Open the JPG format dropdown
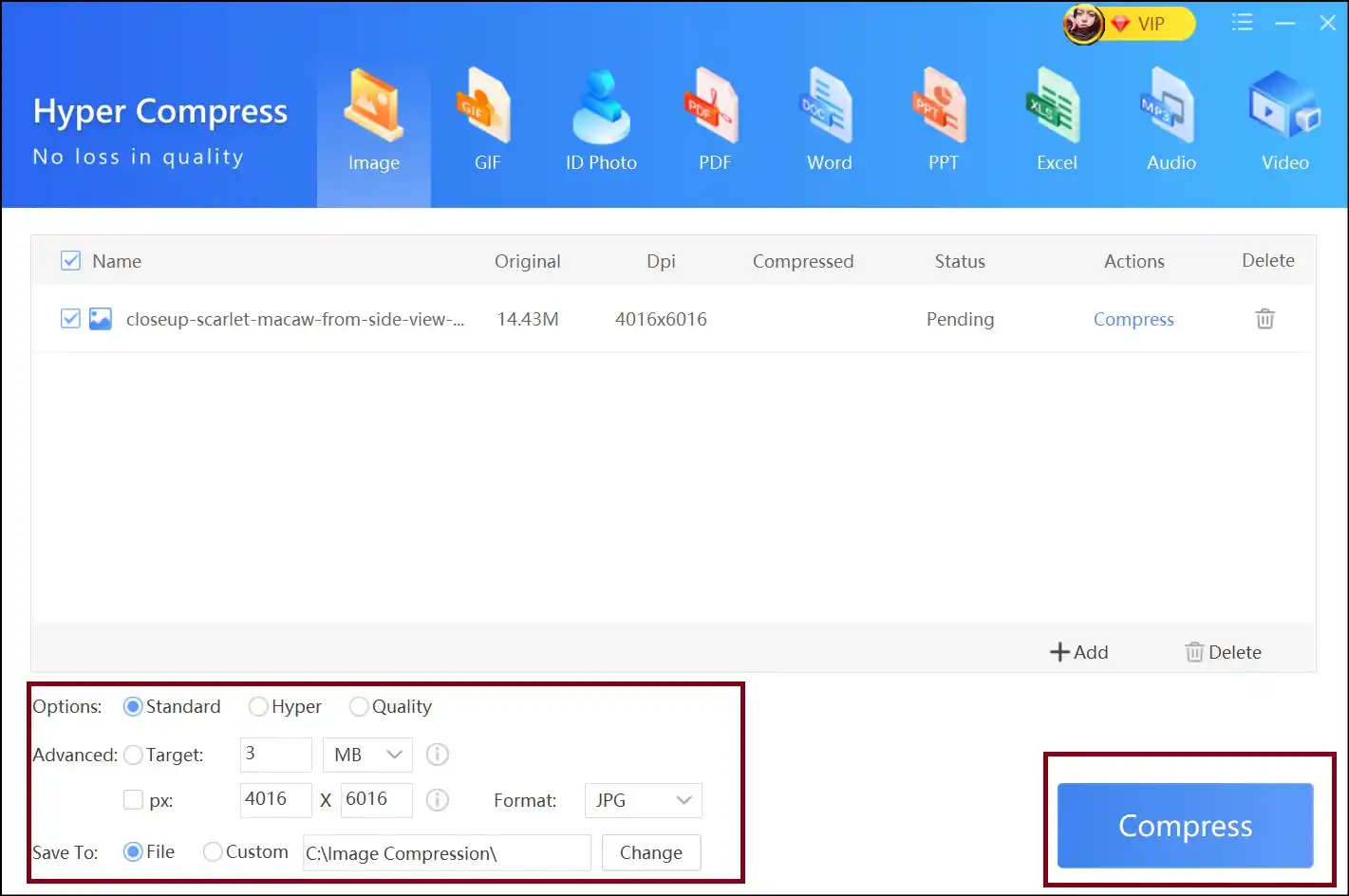 point(644,800)
